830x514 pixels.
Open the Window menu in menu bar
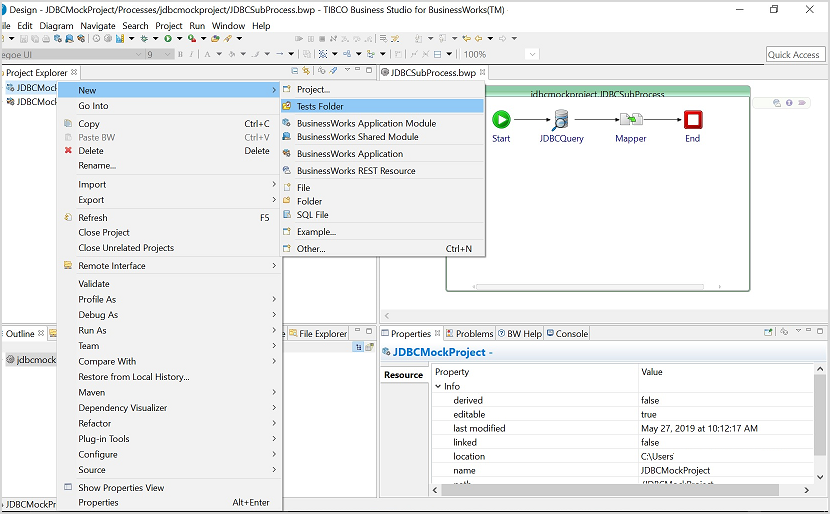coord(228,26)
